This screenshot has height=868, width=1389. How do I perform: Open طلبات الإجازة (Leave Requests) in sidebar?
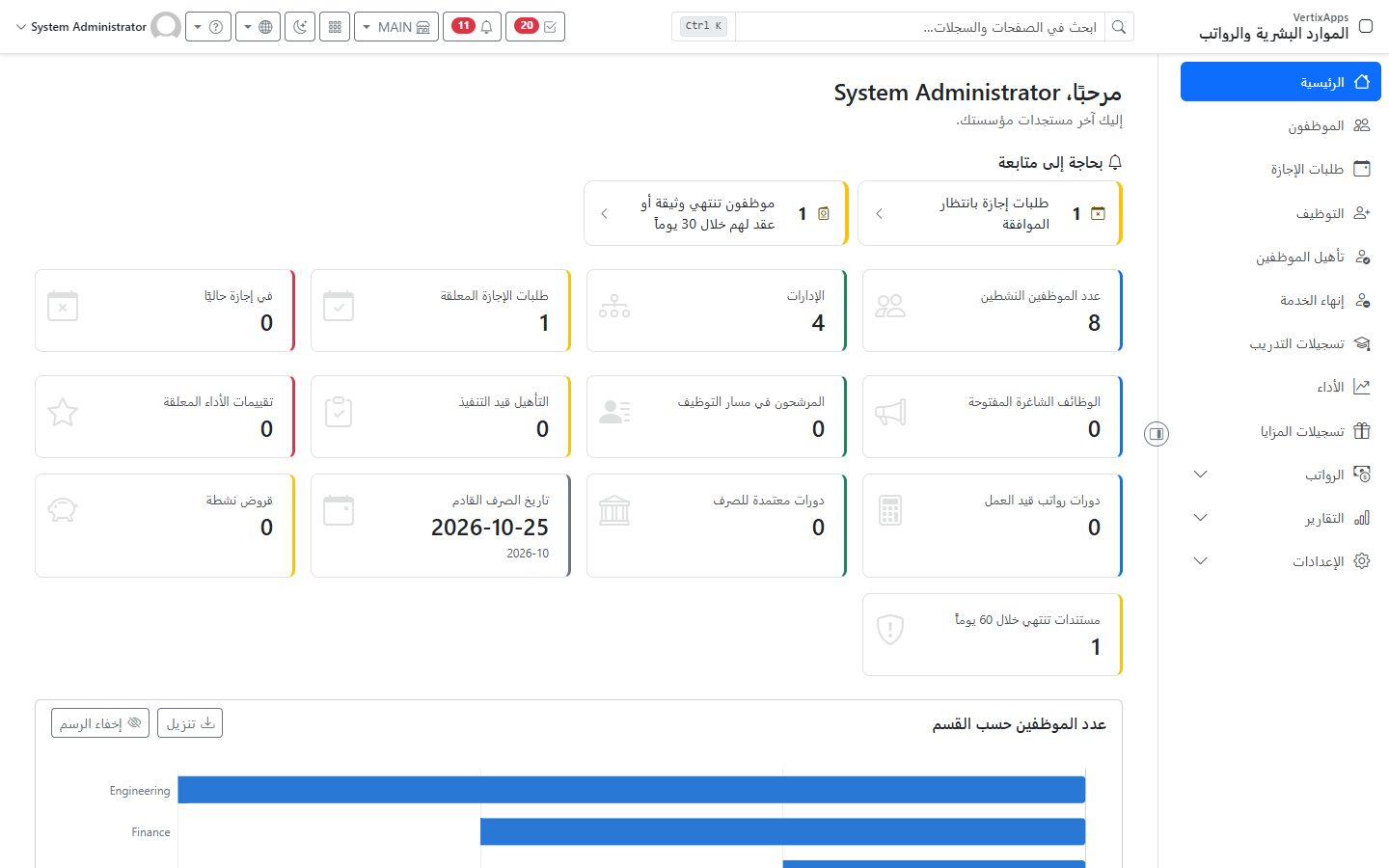click(1281, 170)
